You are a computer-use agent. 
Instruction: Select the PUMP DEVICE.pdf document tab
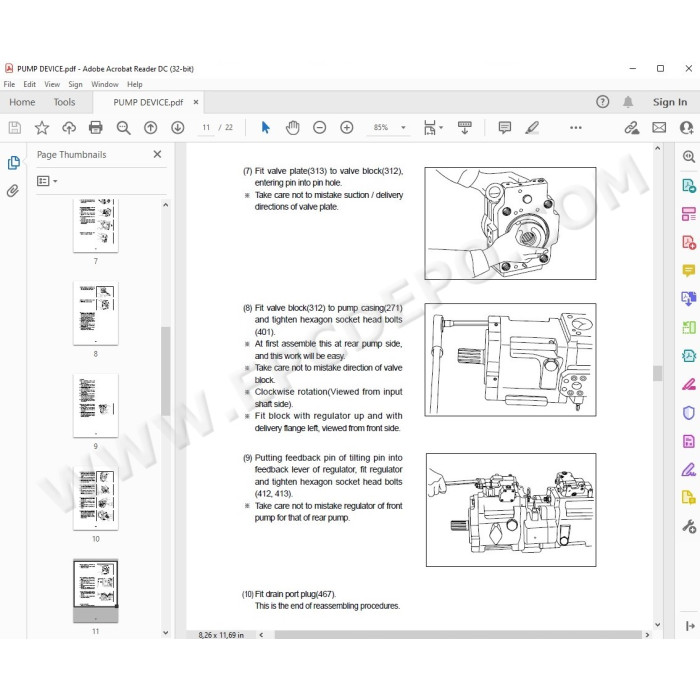pos(148,103)
